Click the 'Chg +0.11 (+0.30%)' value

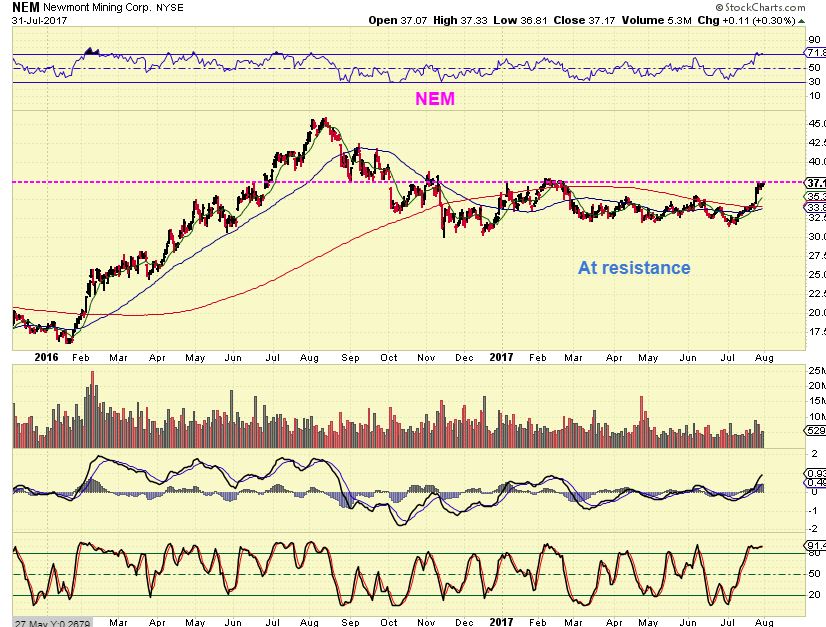pos(746,21)
